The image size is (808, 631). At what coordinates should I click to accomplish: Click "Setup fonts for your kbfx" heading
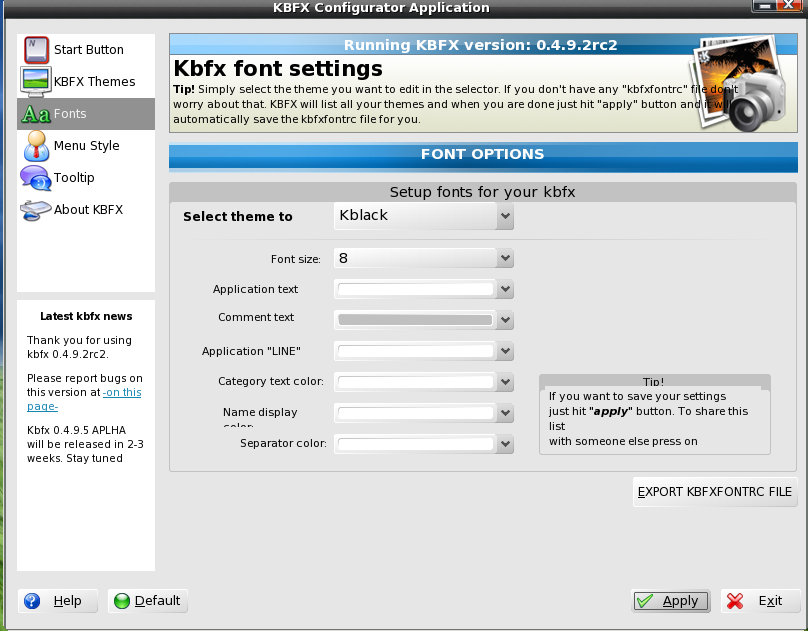(x=482, y=192)
